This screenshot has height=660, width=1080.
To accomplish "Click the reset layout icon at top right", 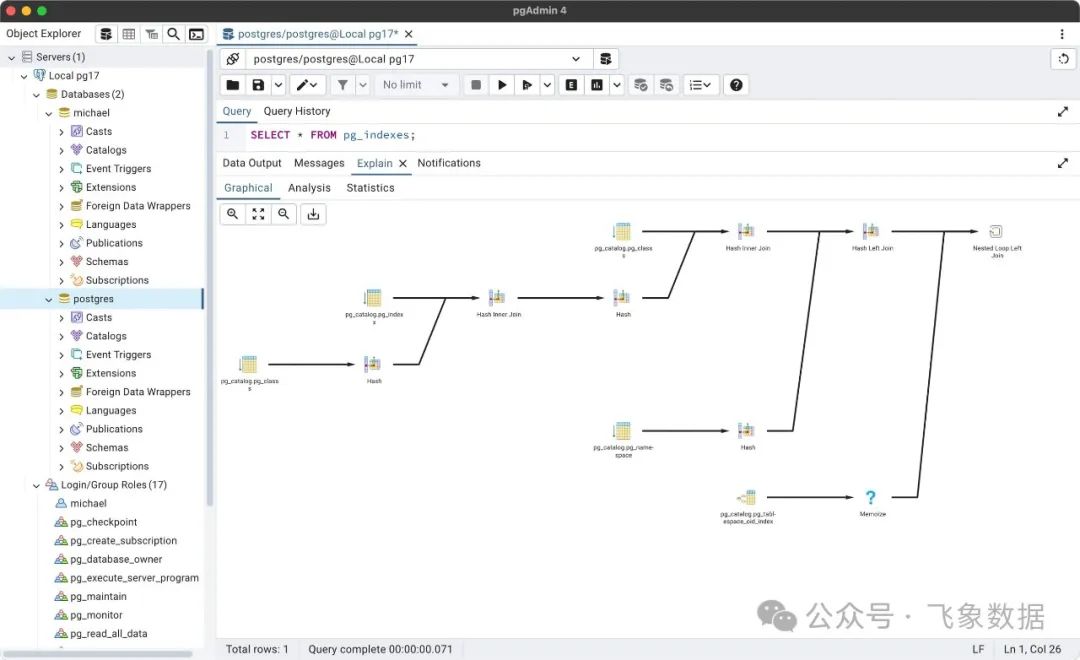I will coord(1063,59).
